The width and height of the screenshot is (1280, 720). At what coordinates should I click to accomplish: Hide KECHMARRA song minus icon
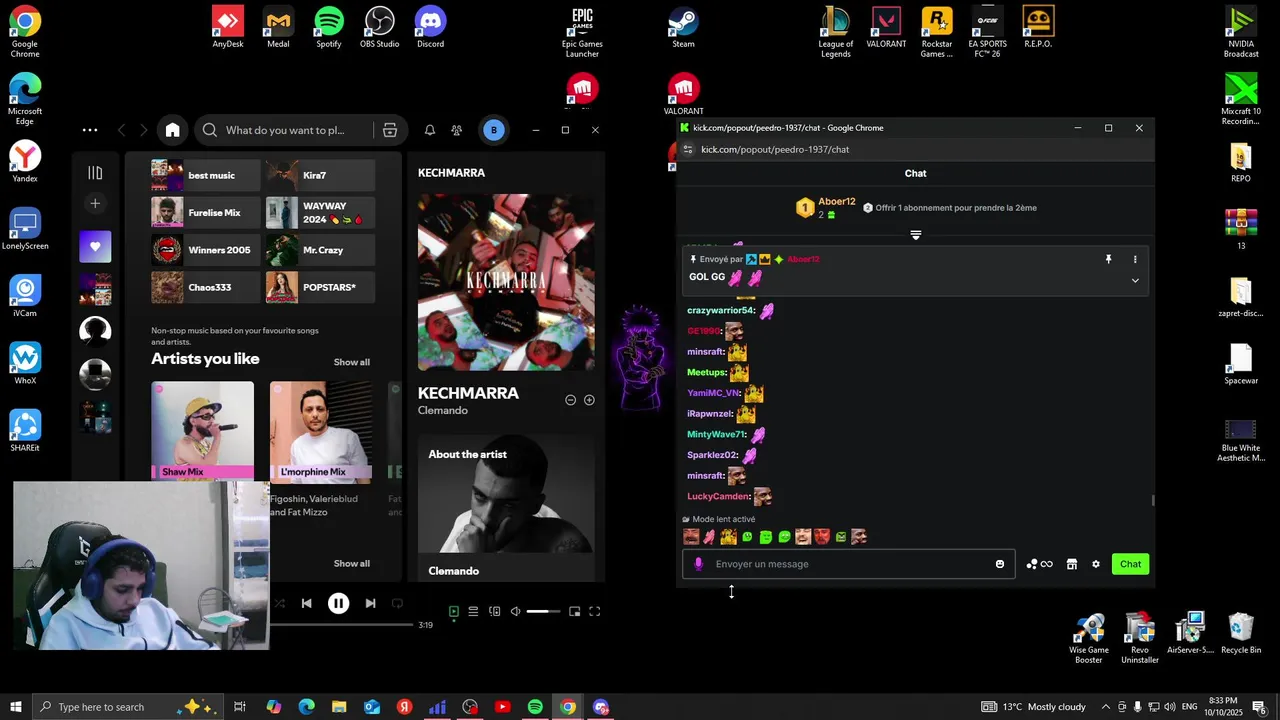click(570, 400)
